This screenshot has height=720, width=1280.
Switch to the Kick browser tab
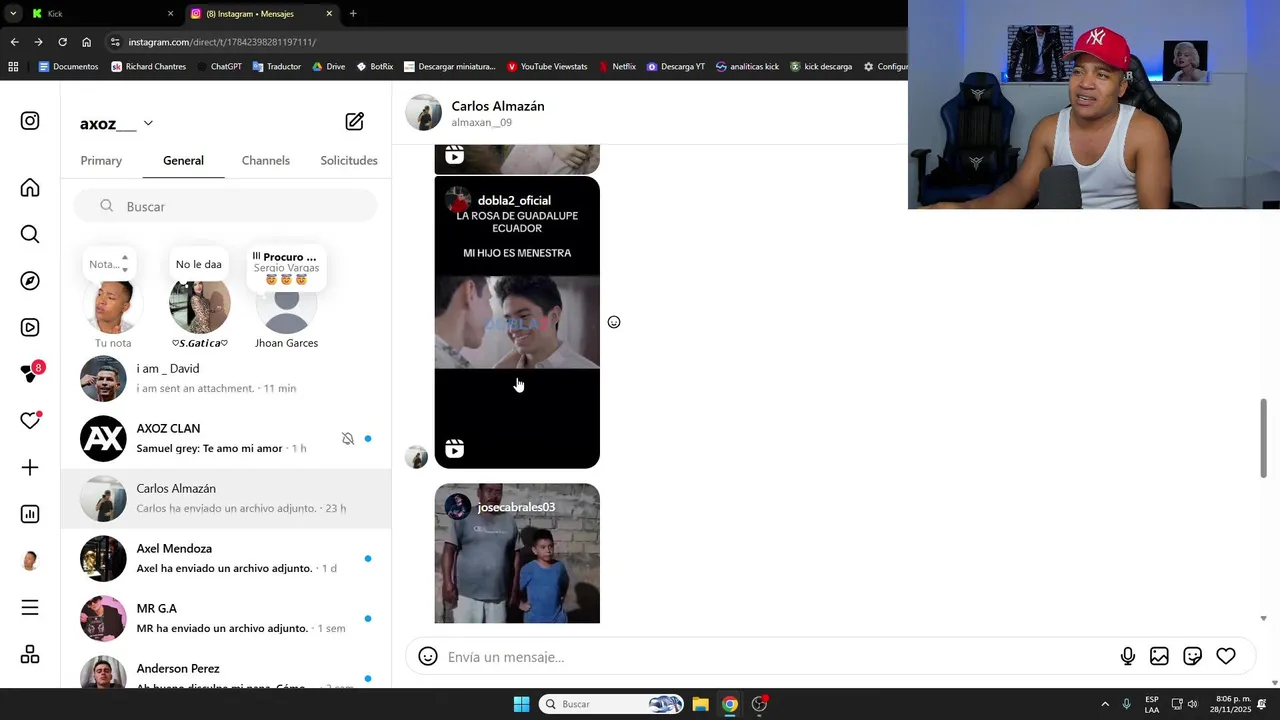point(100,13)
